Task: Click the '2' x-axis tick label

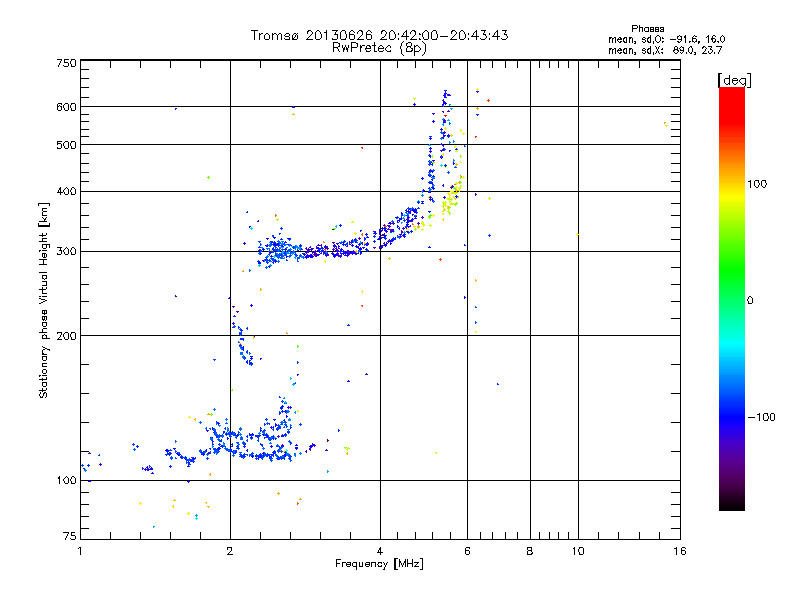Action: point(230,551)
